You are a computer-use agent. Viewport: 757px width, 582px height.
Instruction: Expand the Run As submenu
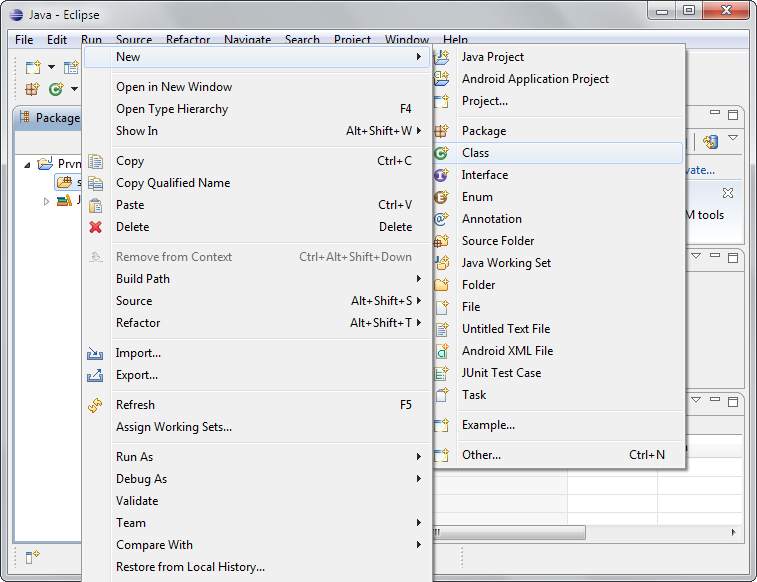point(419,457)
